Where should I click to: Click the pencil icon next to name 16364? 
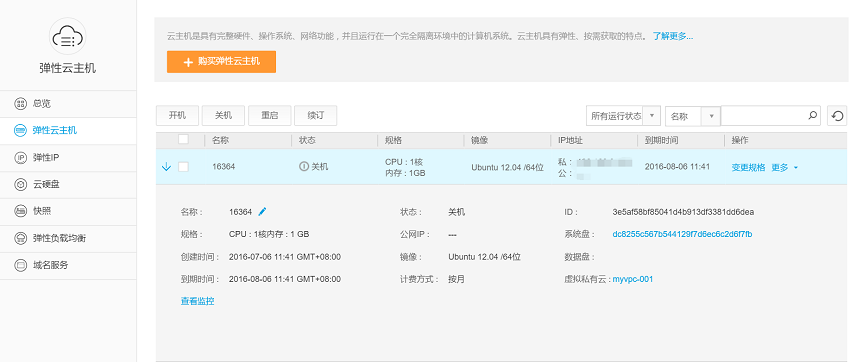[x=262, y=211]
